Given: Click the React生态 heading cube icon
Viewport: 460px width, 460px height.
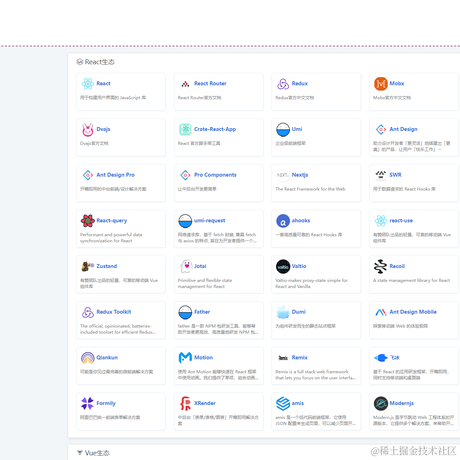Looking at the screenshot, I should pos(80,62).
